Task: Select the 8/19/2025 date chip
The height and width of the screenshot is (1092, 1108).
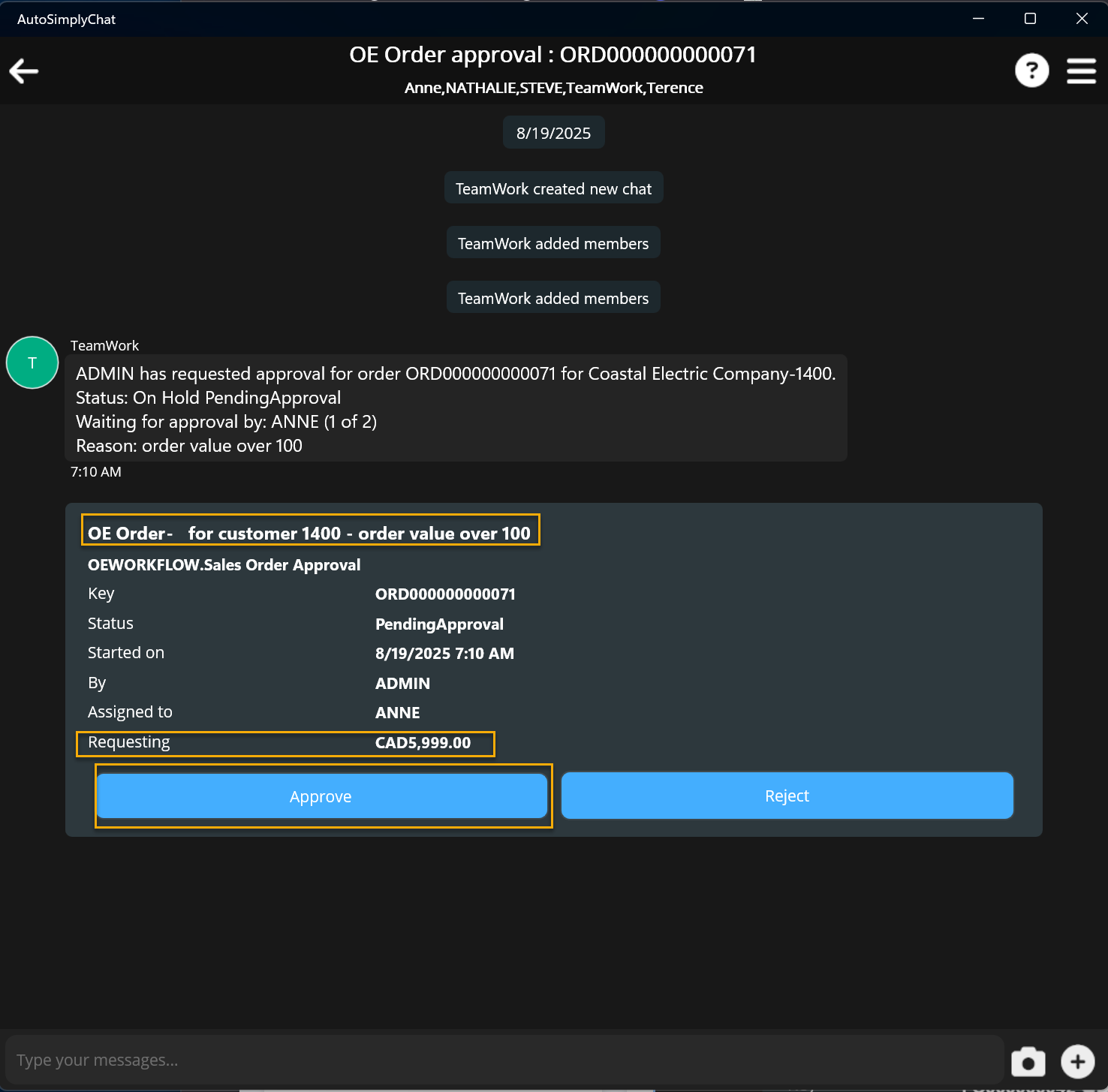Action: click(553, 133)
